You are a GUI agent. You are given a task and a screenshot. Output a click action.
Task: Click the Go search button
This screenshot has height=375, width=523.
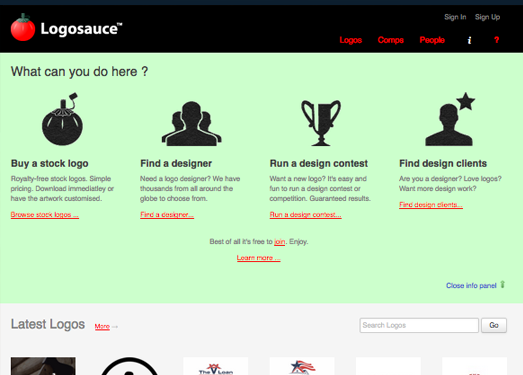tap(494, 325)
